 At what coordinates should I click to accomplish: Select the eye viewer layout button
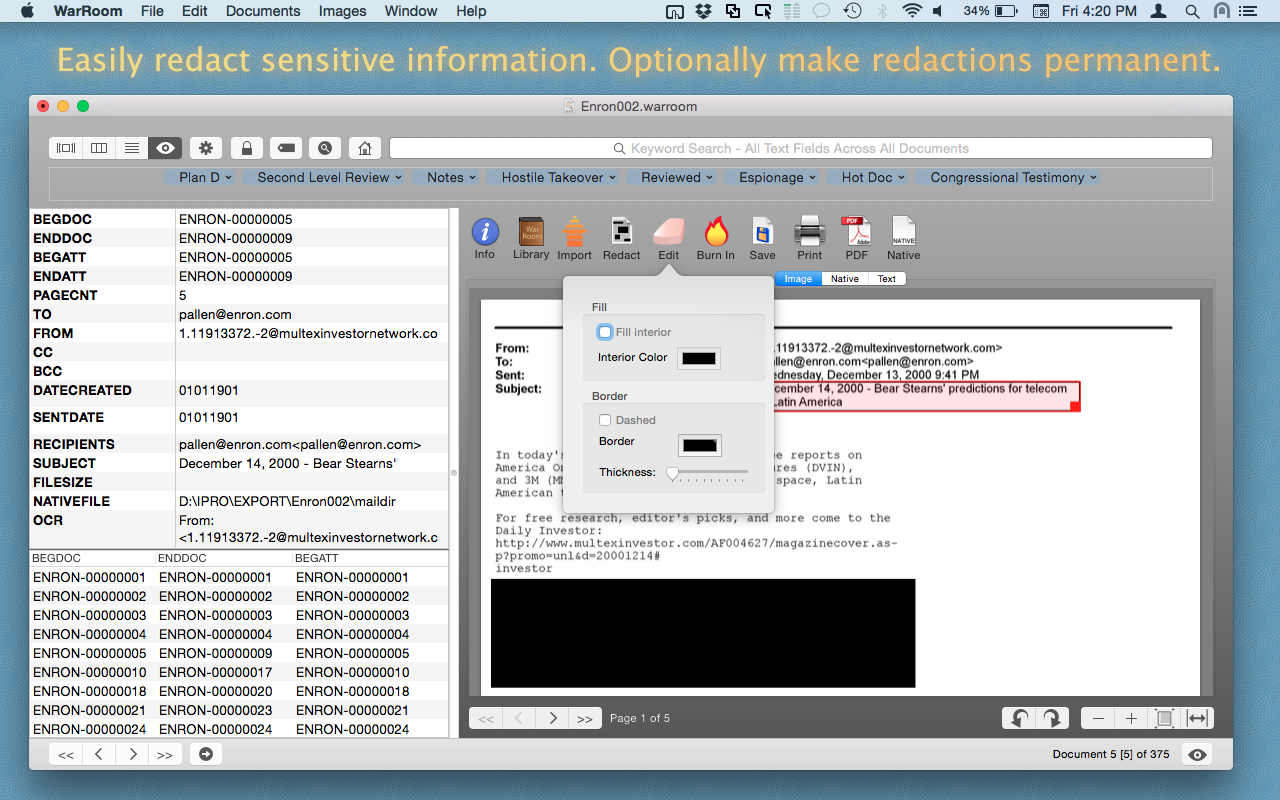pyautogui.click(x=165, y=148)
